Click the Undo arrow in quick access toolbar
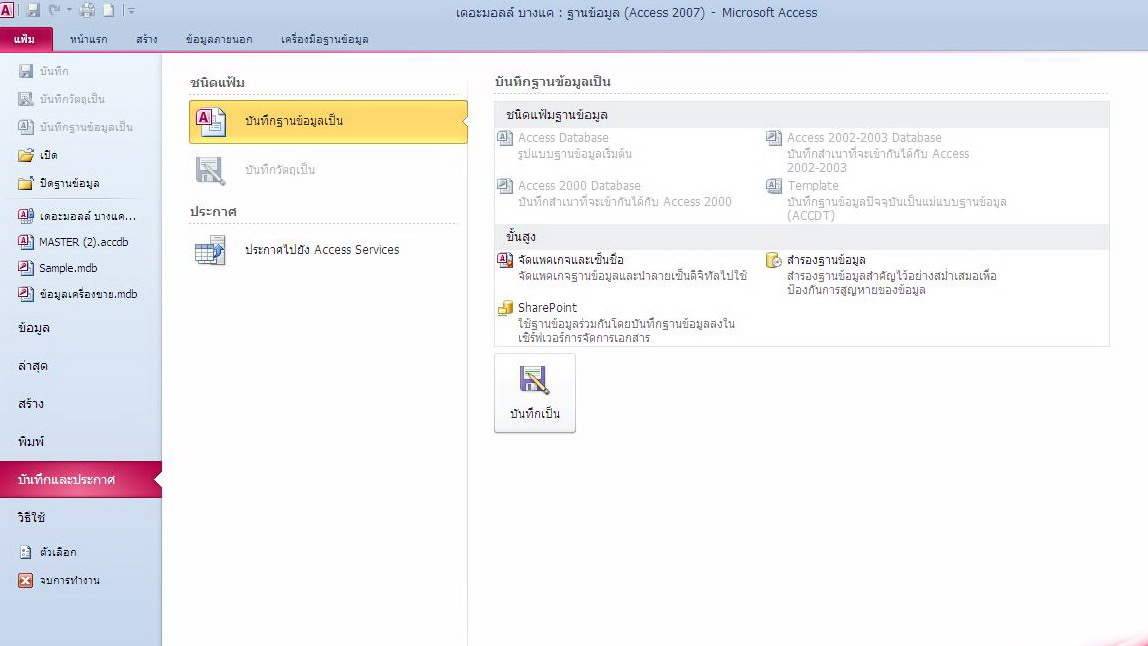Viewport: 1148px width, 646px height. coord(55,10)
